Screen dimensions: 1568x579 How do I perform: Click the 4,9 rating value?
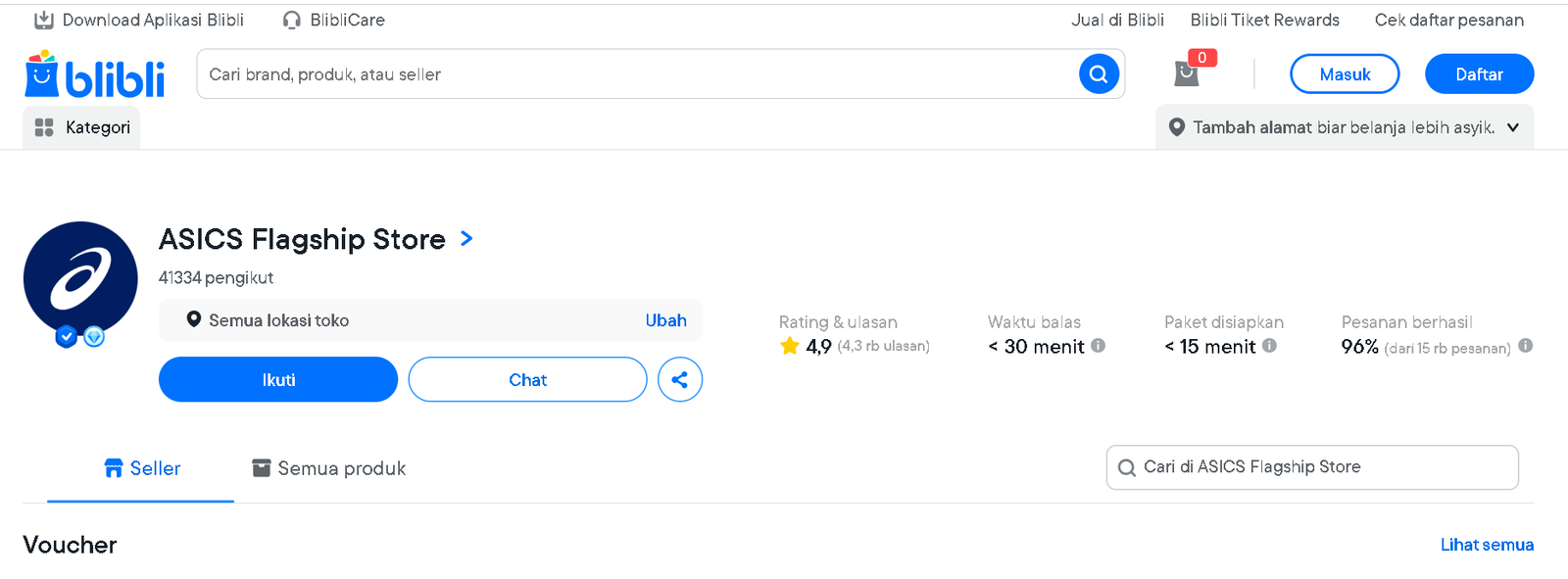[818, 346]
